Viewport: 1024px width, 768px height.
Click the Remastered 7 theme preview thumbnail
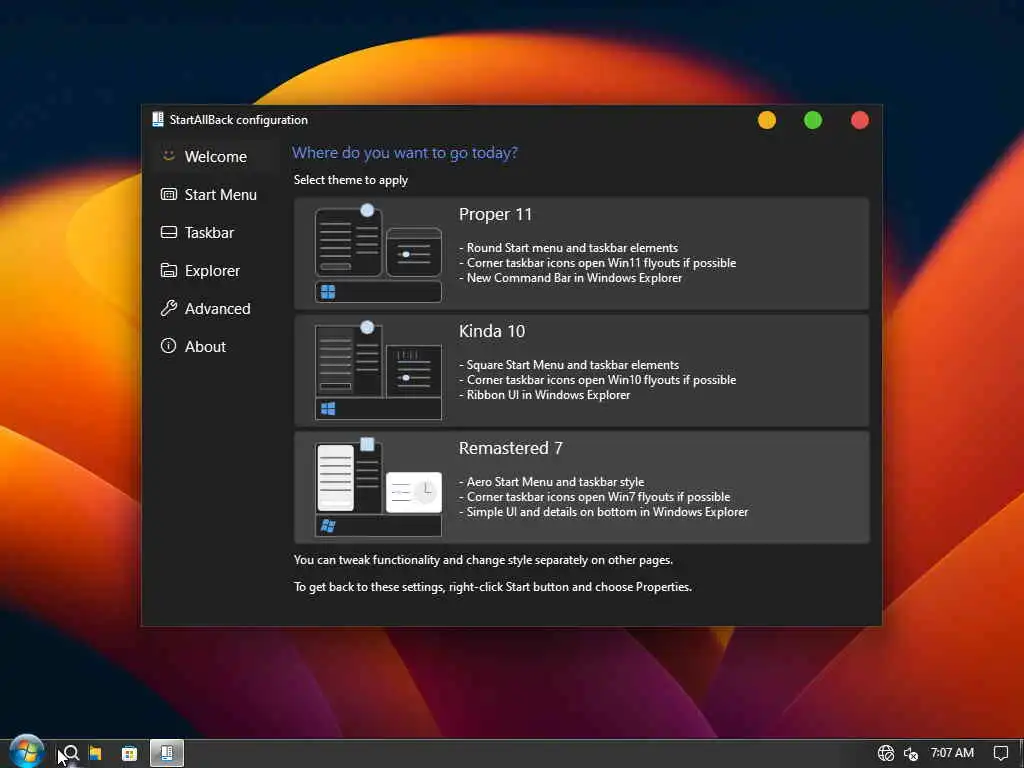(x=378, y=487)
